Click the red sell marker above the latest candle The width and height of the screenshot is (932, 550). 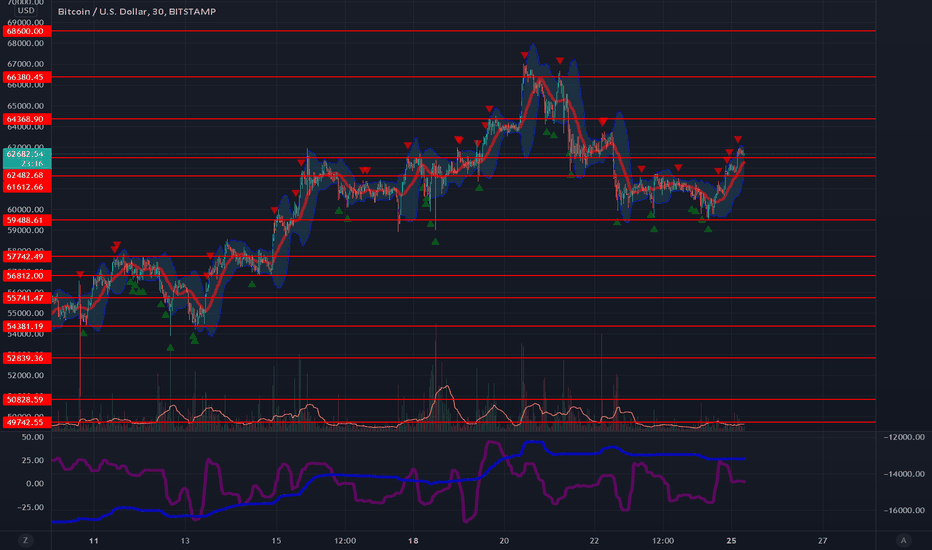pos(738,139)
